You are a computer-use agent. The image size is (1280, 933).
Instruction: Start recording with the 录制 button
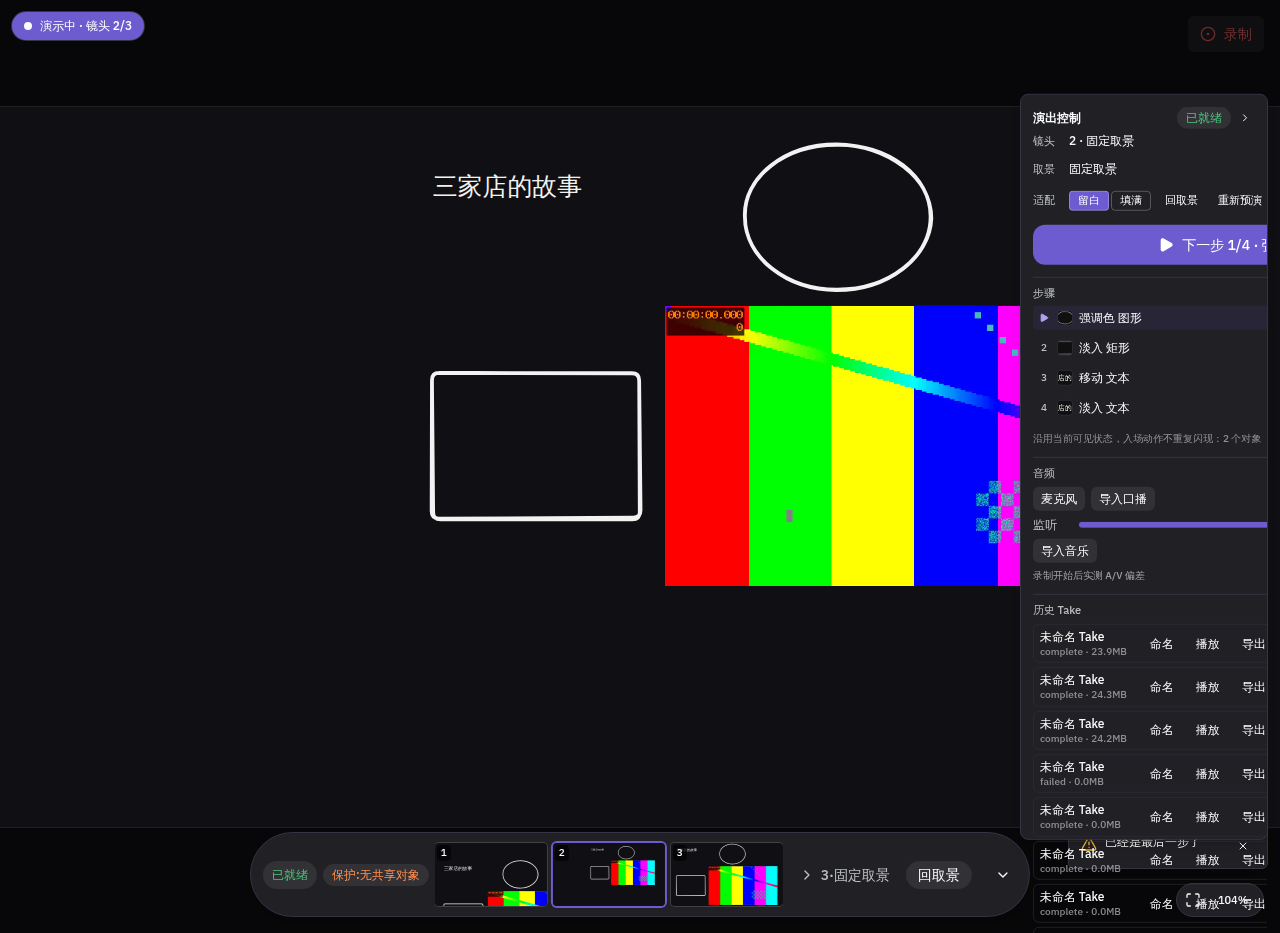pyautogui.click(x=1226, y=34)
